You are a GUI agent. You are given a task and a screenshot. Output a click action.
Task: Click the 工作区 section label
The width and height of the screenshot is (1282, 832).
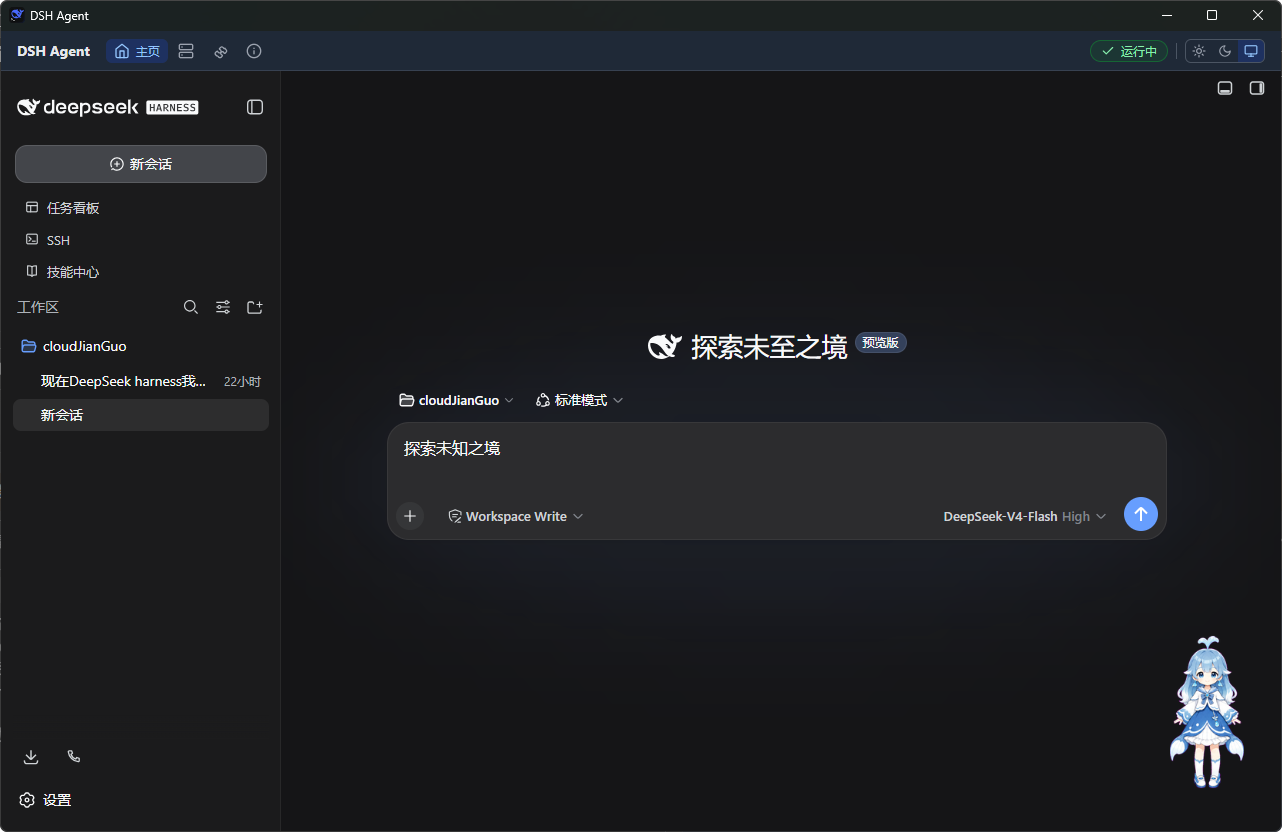38,307
